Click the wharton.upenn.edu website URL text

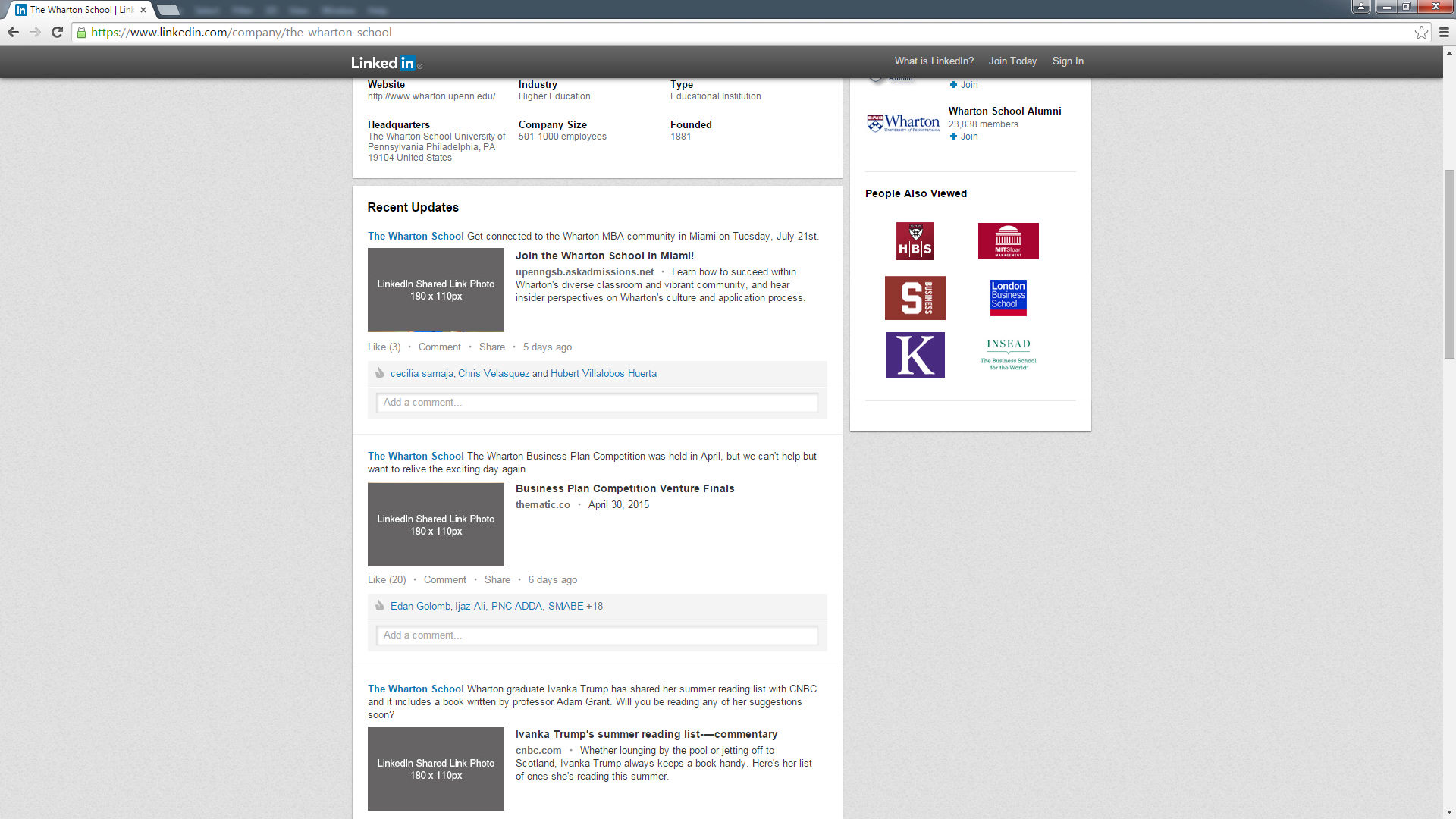point(431,96)
